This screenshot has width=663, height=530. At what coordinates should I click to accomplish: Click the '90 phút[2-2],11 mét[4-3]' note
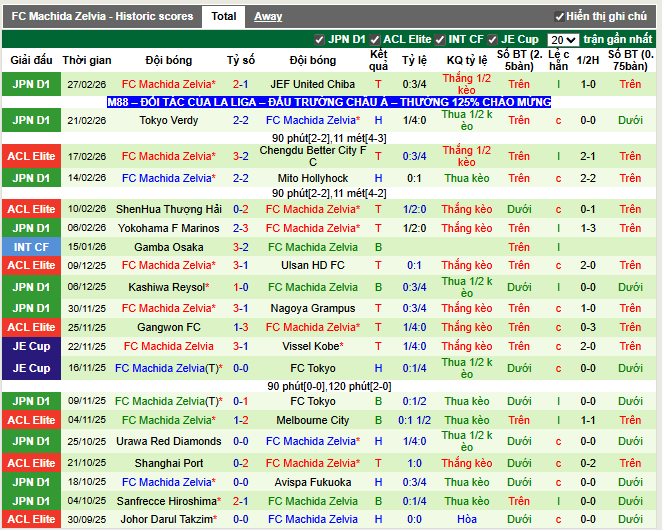pos(329,138)
